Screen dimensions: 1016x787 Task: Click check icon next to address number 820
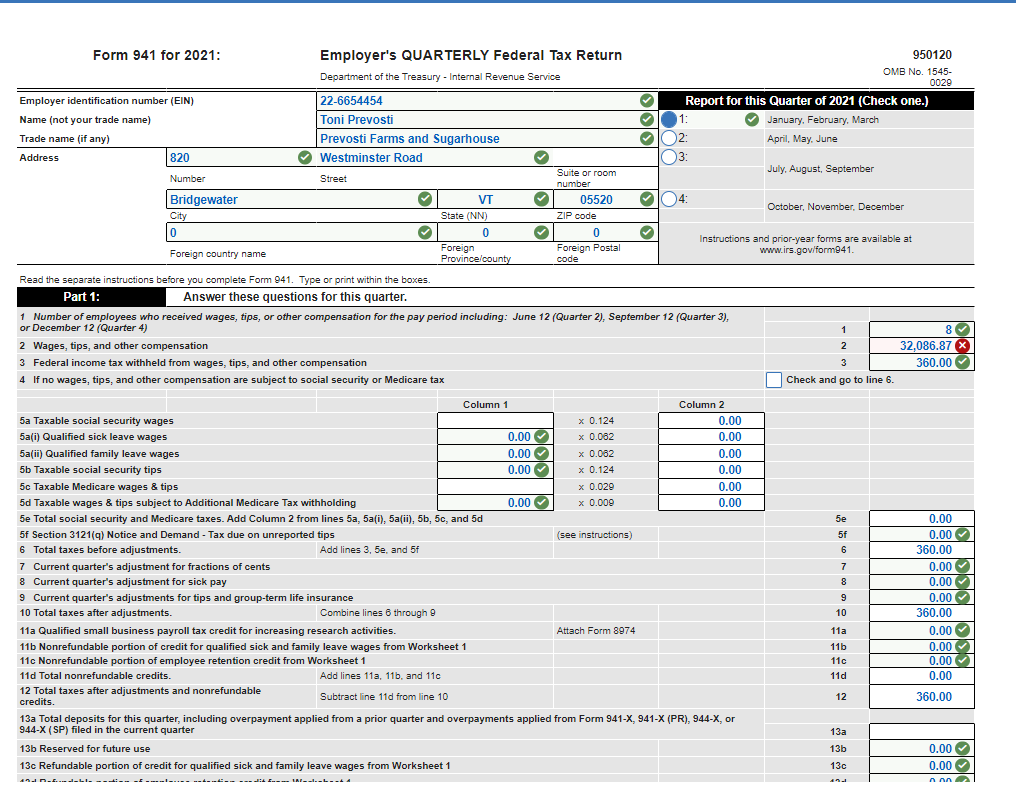(x=305, y=157)
